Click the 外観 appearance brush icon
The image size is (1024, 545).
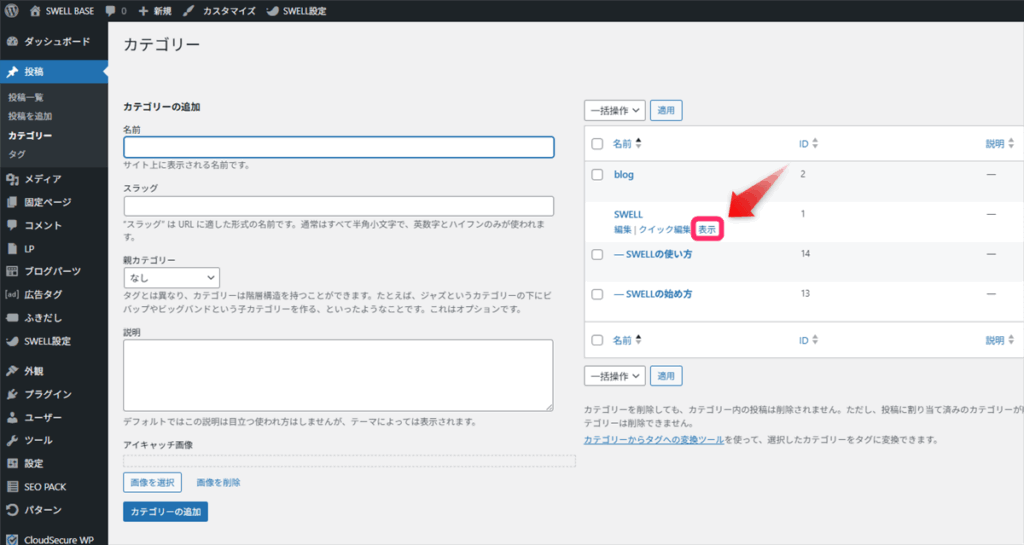coord(12,371)
